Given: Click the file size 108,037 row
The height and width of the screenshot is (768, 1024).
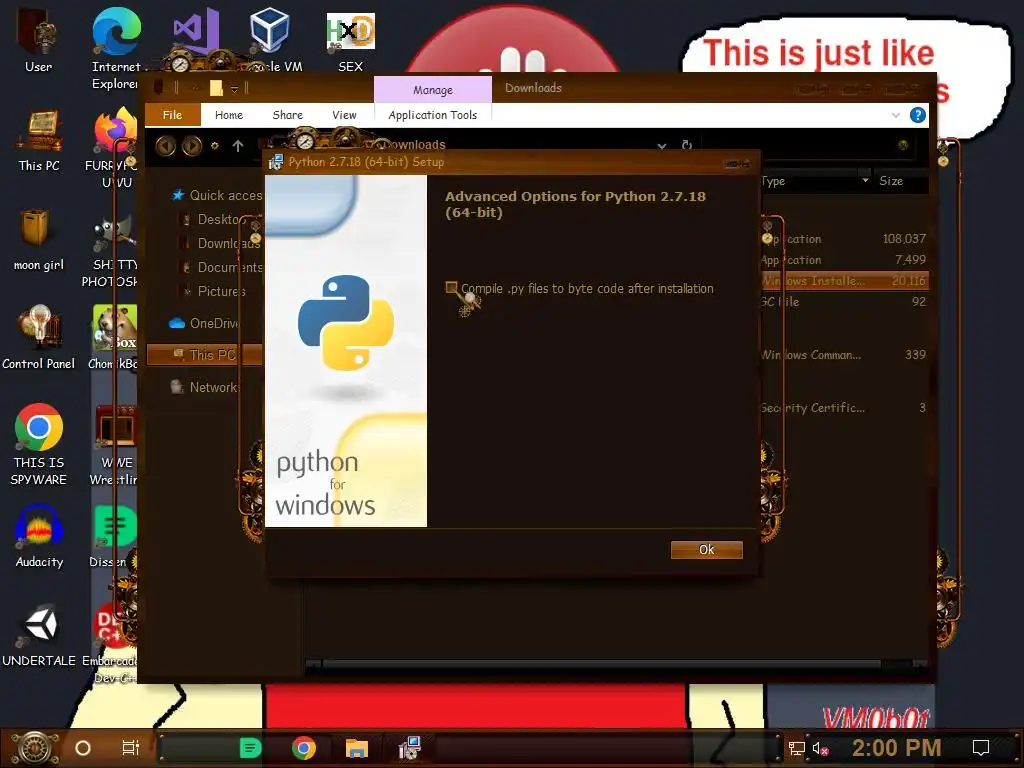Looking at the screenshot, I should coord(844,238).
